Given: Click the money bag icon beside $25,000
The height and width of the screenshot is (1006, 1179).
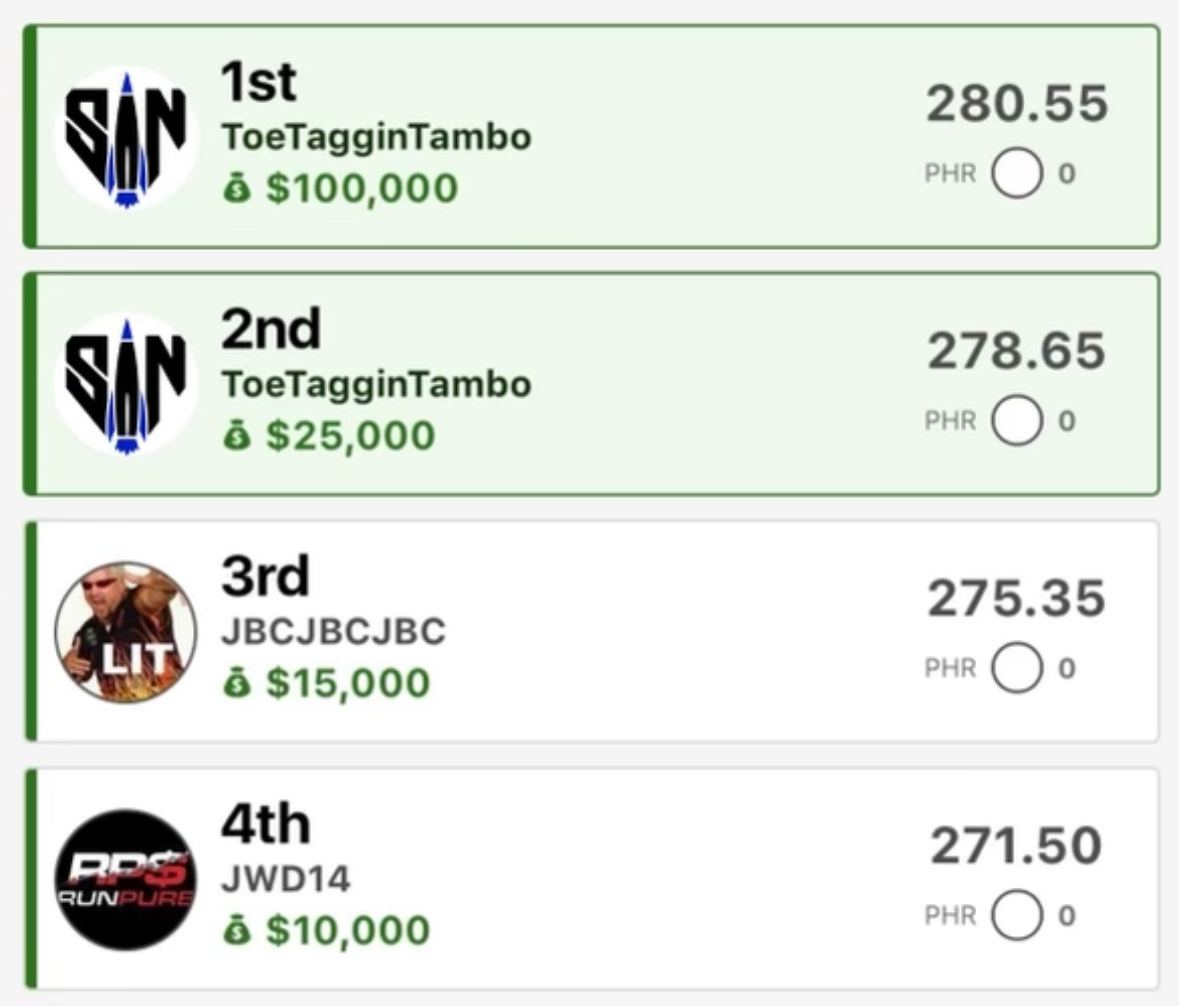Looking at the screenshot, I should [x=236, y=436].
